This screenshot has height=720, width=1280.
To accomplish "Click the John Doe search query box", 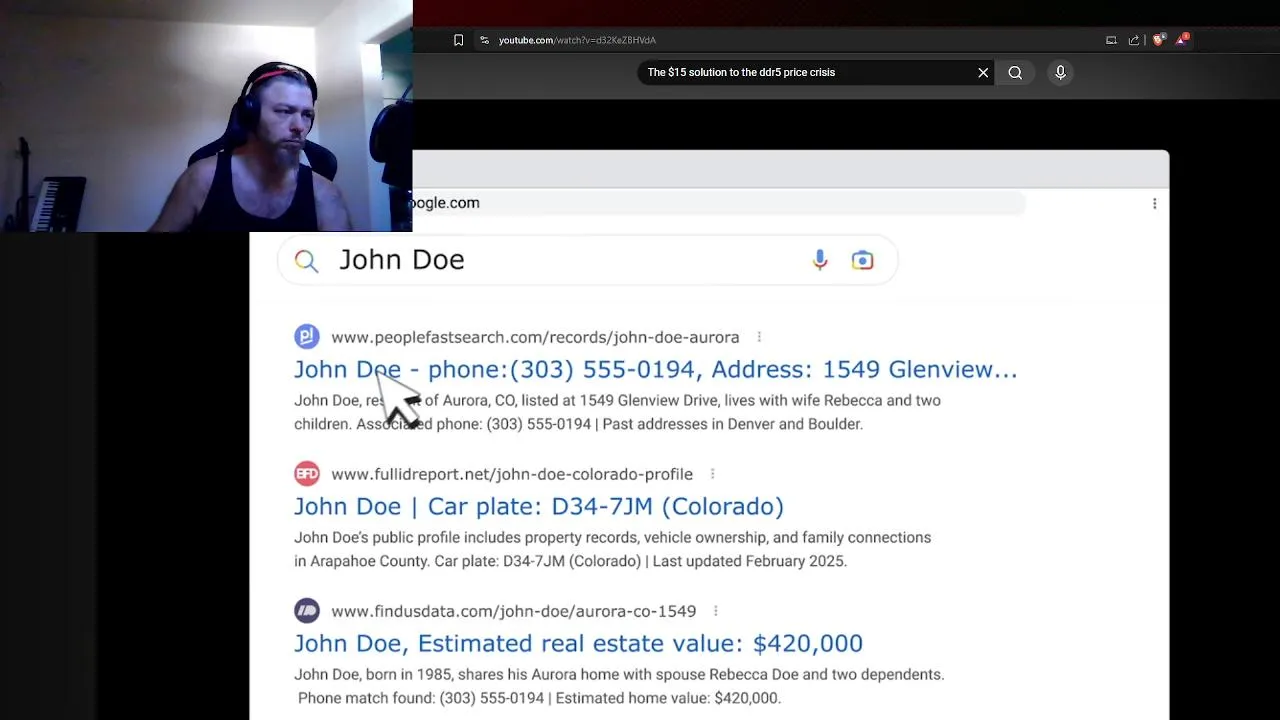I will (x=587, y=260).
